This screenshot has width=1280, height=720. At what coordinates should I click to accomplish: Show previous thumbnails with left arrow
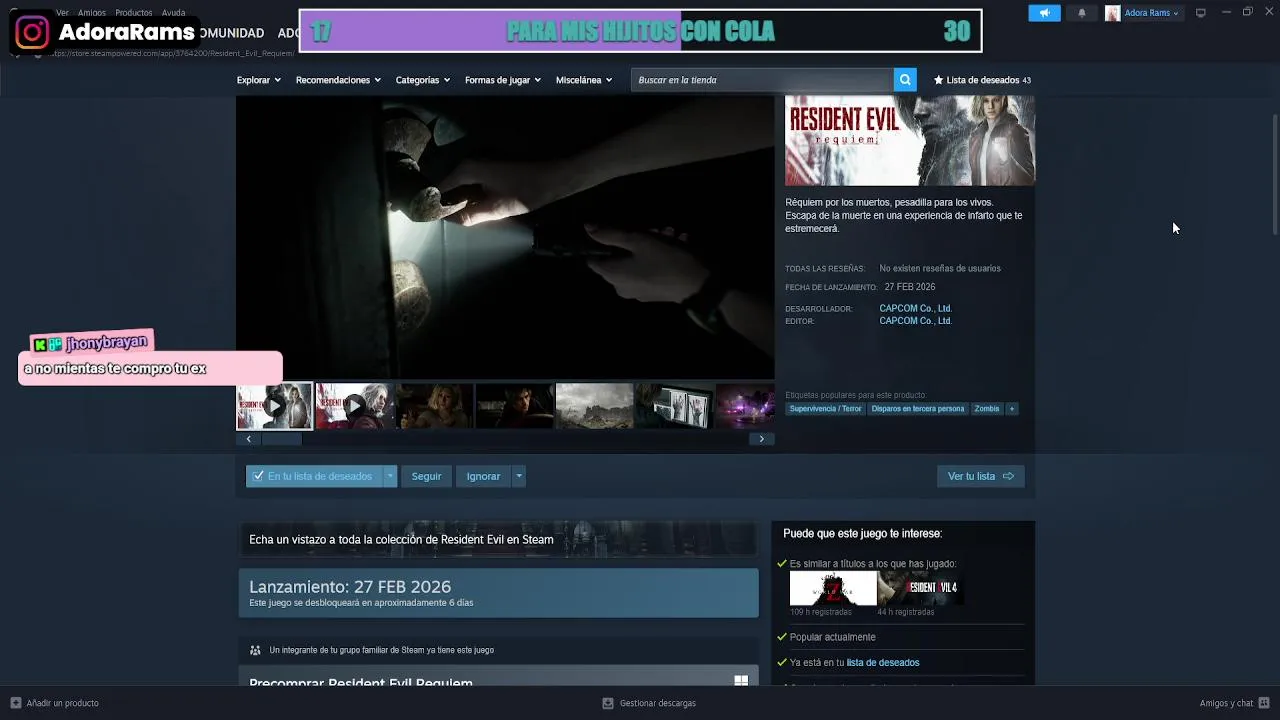click(248, 439)
